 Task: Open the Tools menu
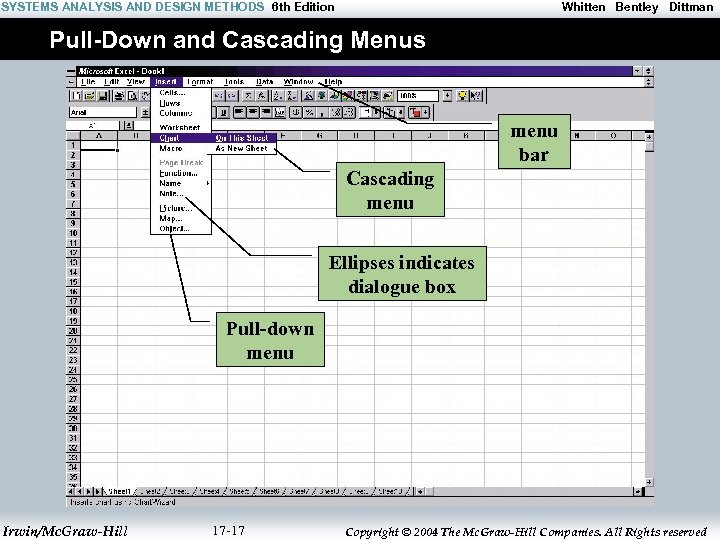(234, 82)
